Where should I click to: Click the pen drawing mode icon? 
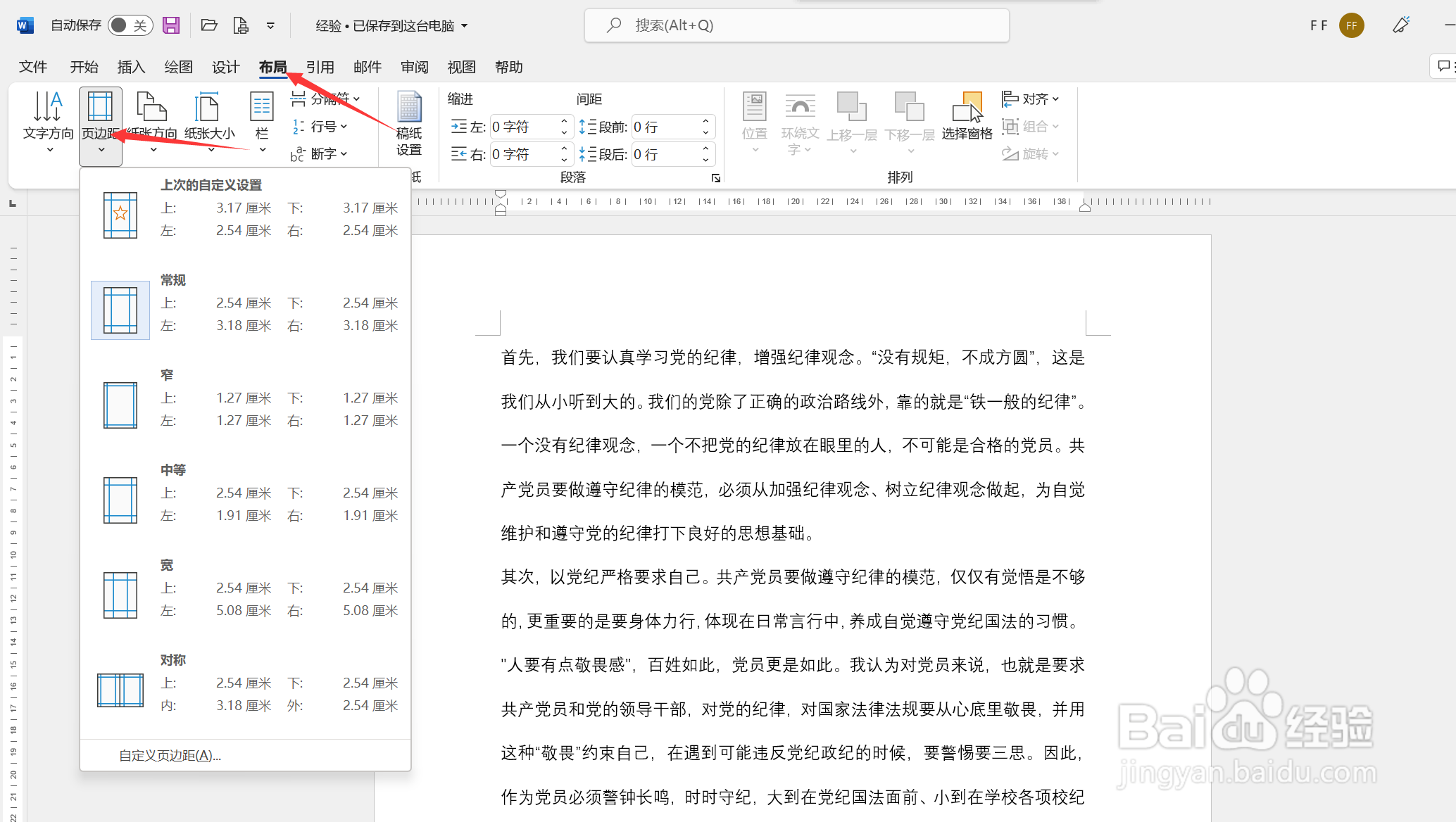pos(1401,25)
